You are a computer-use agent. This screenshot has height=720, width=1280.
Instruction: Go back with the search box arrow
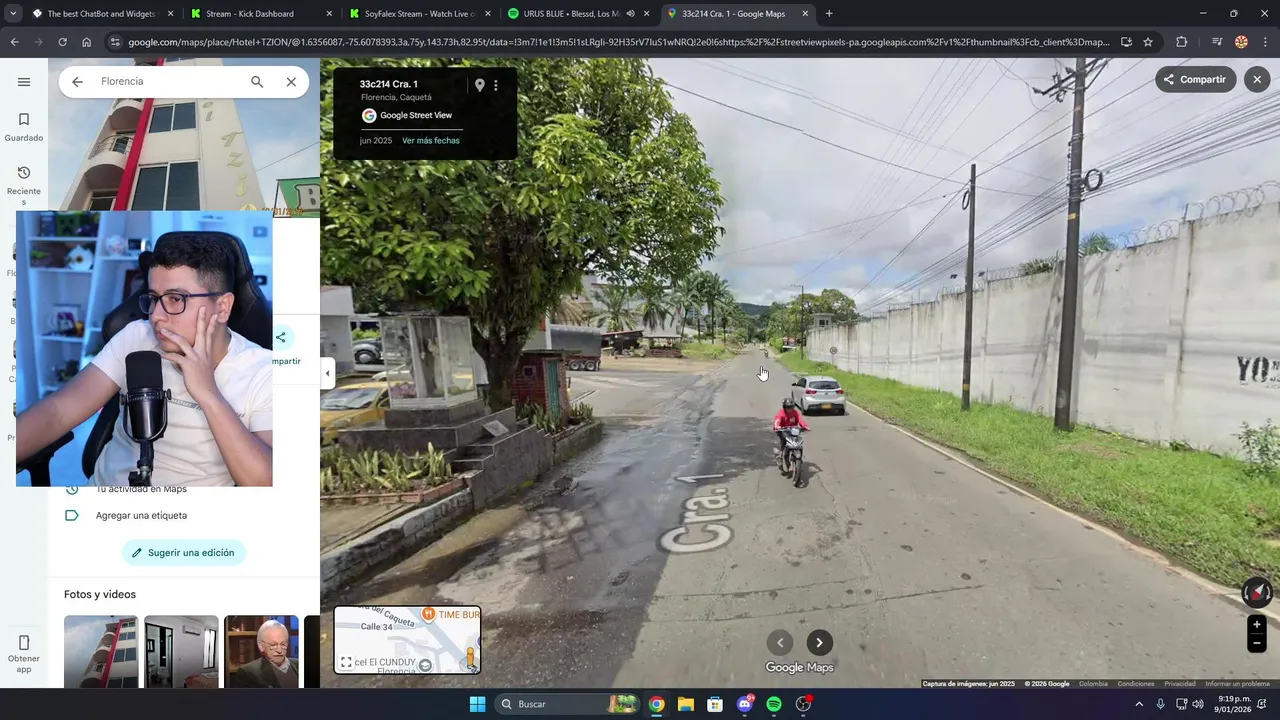[x=77, y=82]
